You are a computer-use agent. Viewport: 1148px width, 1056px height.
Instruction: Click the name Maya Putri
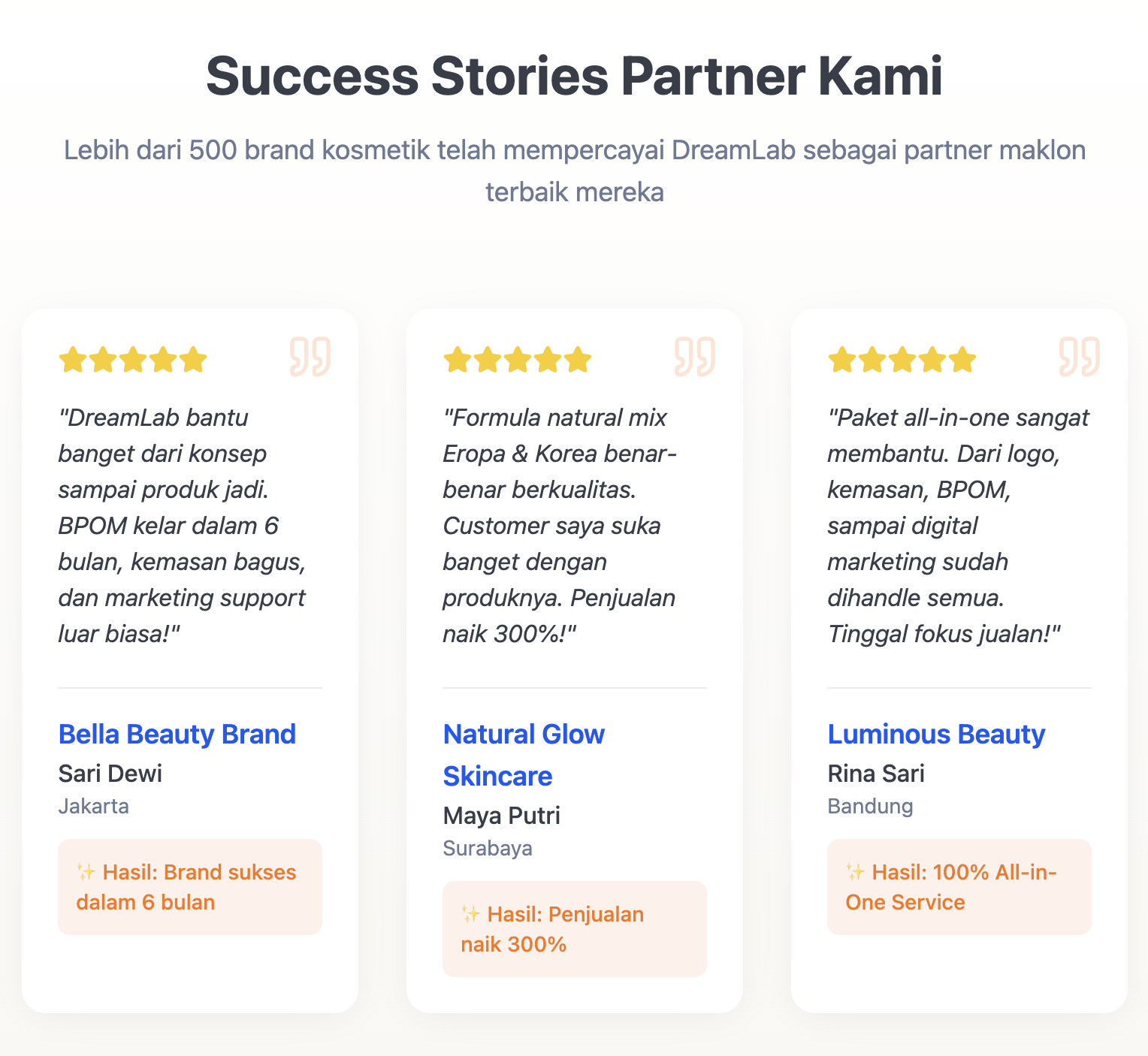pos(502,815)
